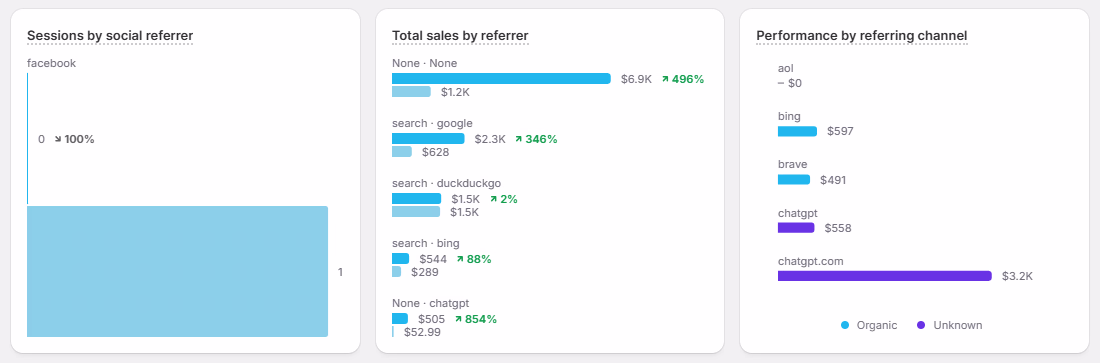The width and height of the screenshot is (1100, 363).
Task: Click the large facebook previous-period bar
Action: [x=177, y=272]
